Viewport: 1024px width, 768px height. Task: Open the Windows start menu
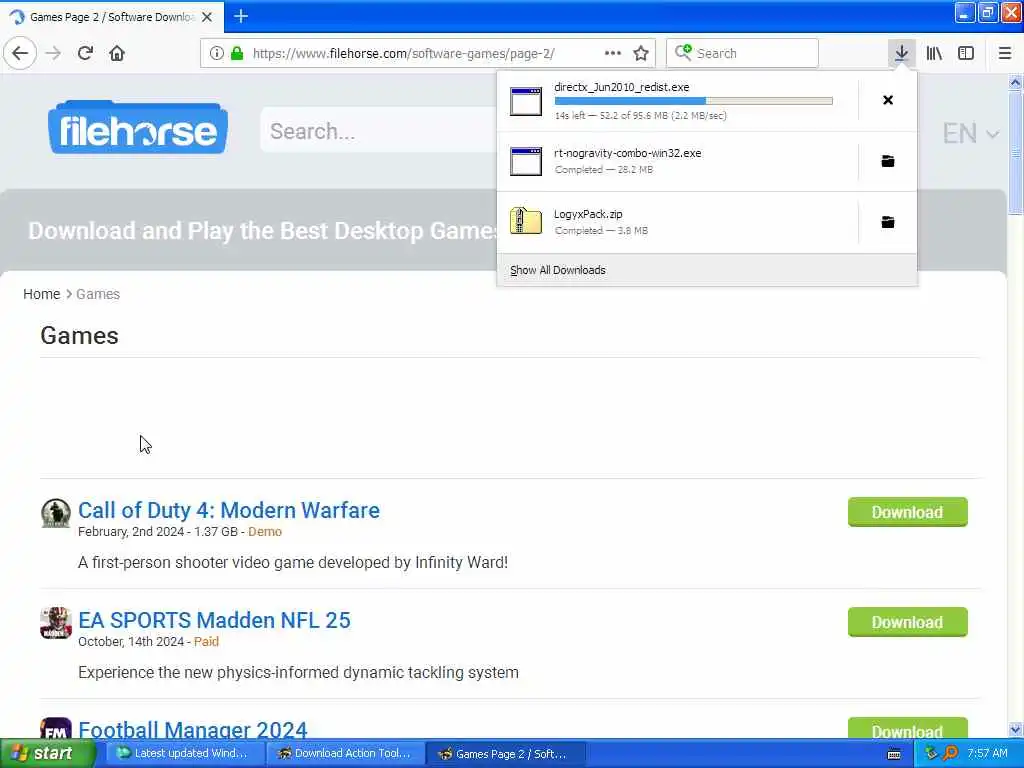48,753
